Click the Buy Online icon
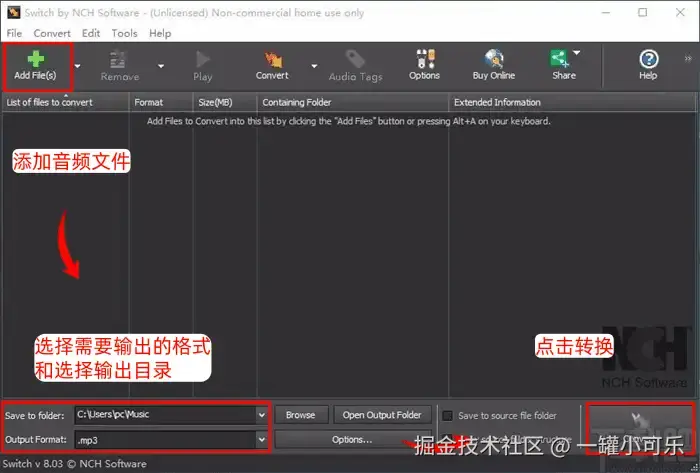Viewport: 700px width, 473px height. coord(493,66)
